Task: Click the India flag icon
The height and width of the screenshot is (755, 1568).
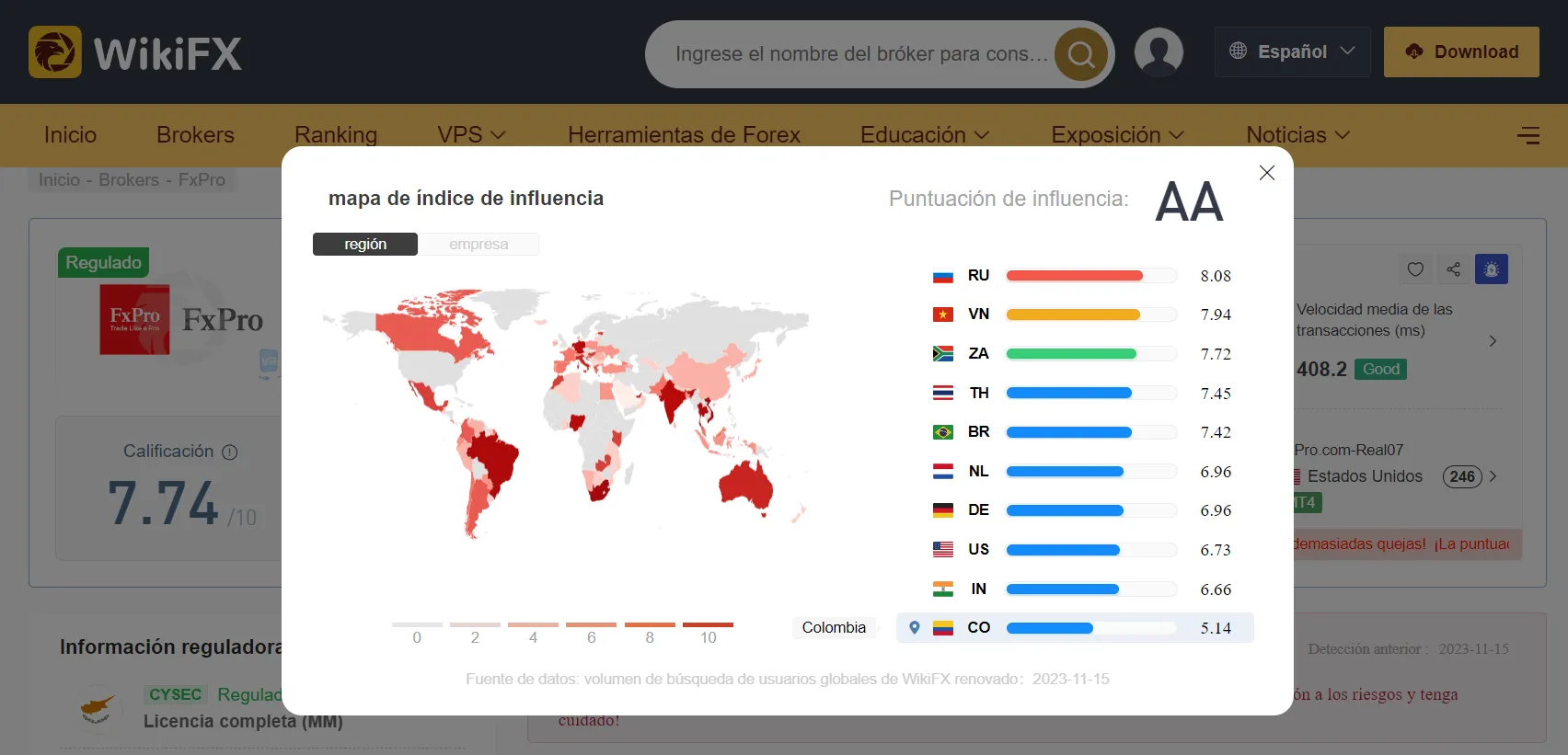Action: pos(943,589)
